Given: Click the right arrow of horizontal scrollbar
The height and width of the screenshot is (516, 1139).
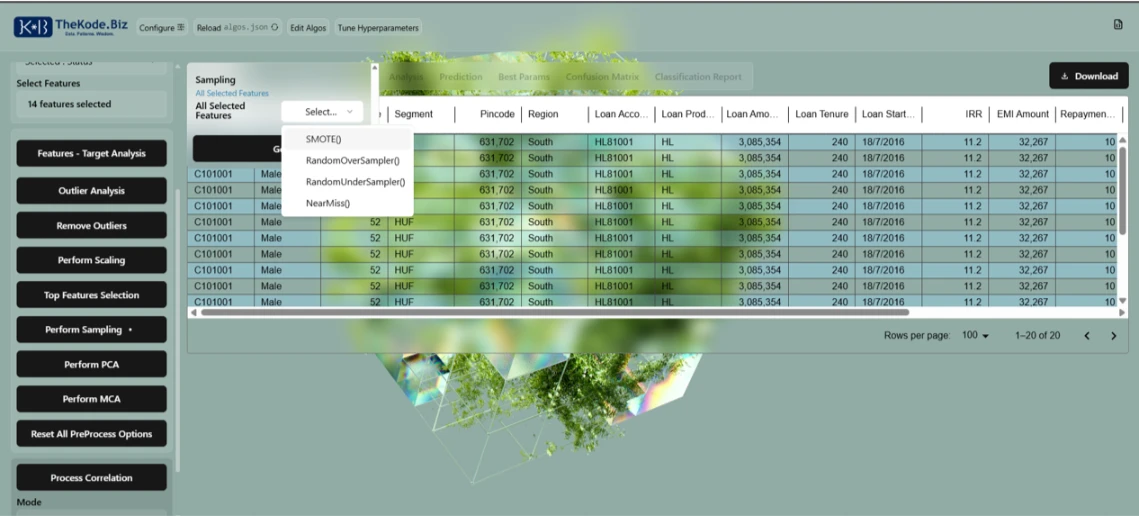Looking at the screenshot, I should pos(1122,312).
